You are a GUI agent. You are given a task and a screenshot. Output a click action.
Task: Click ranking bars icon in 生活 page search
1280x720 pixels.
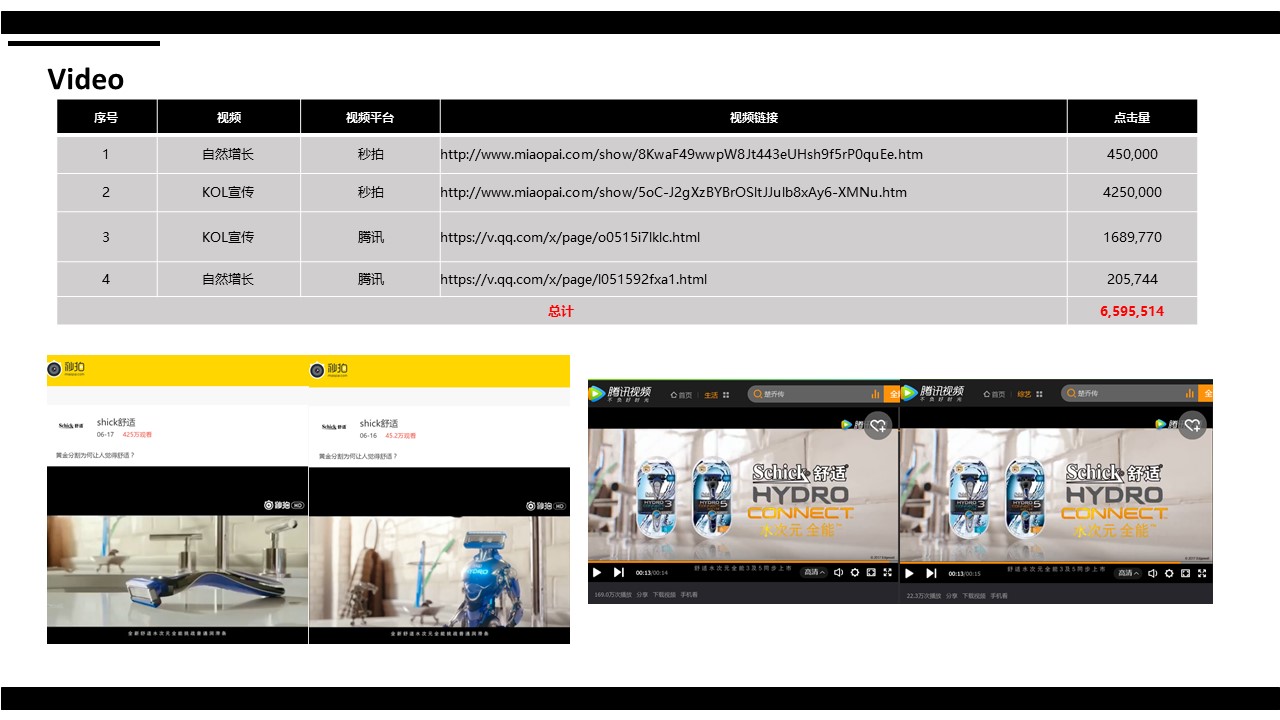pyautogui.click(x=876, y=394)
